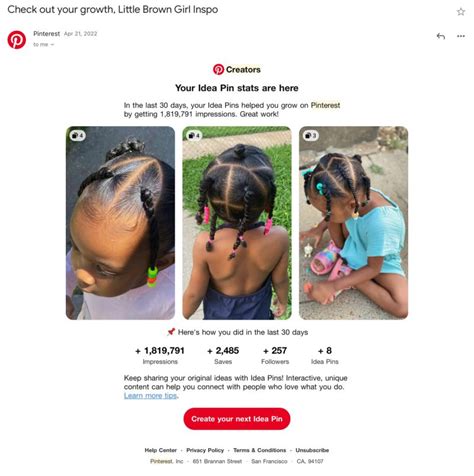Click the page-count badge on first pin
The image size is (474, 476).
point(77,135)
